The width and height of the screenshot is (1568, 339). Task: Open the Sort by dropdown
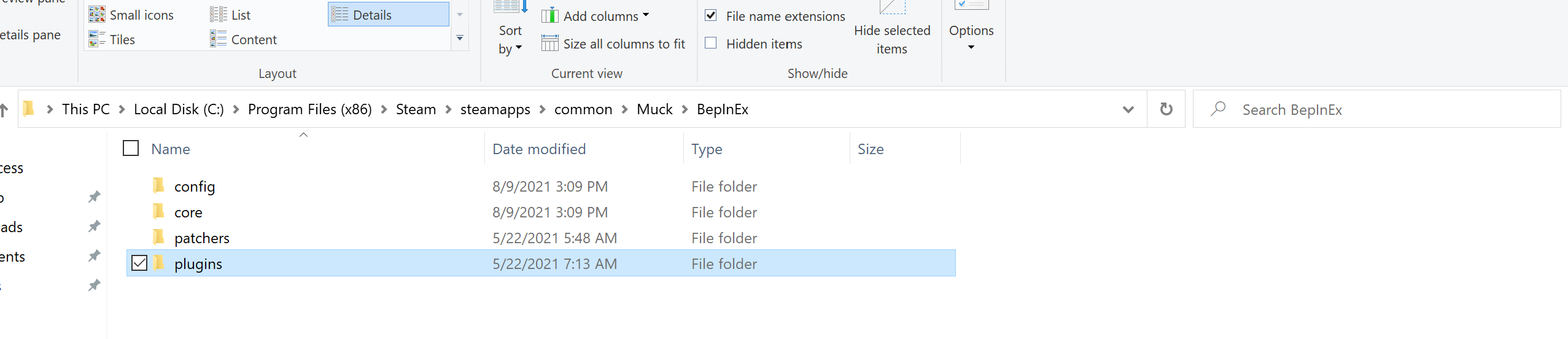coord(510,39)
